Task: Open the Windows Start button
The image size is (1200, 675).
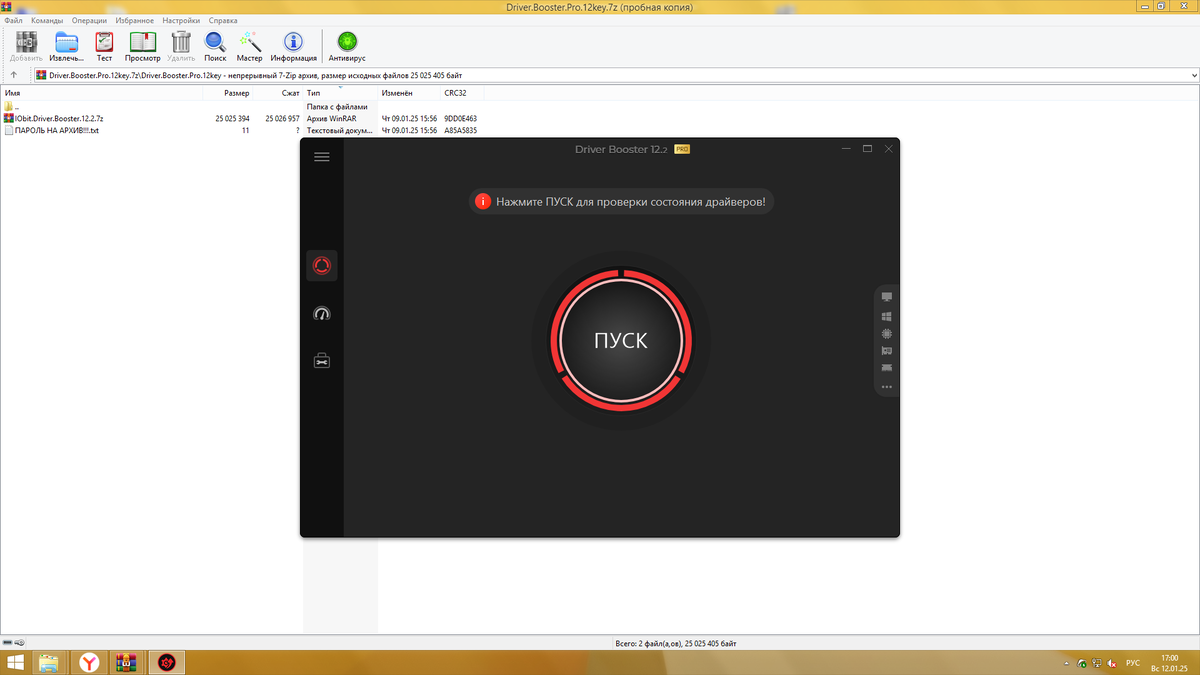Action: pyautogui.click(x=15, y=662)
